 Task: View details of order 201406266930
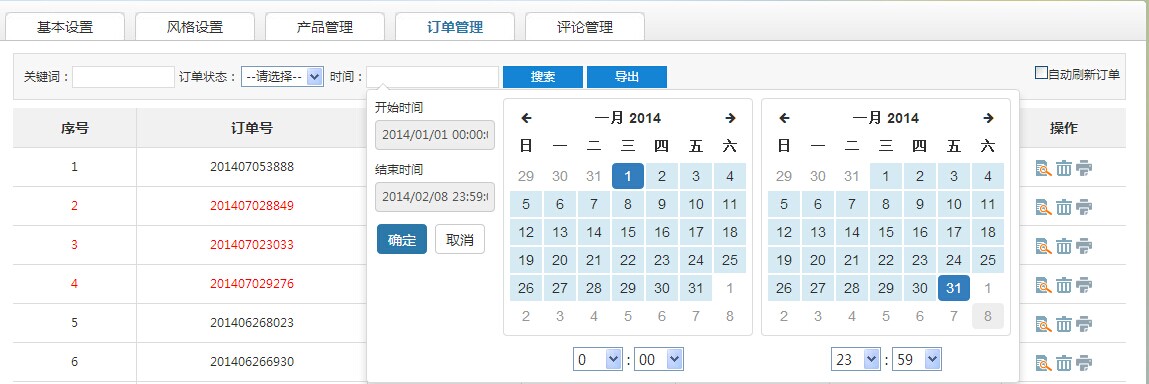tap(1044, 363)
